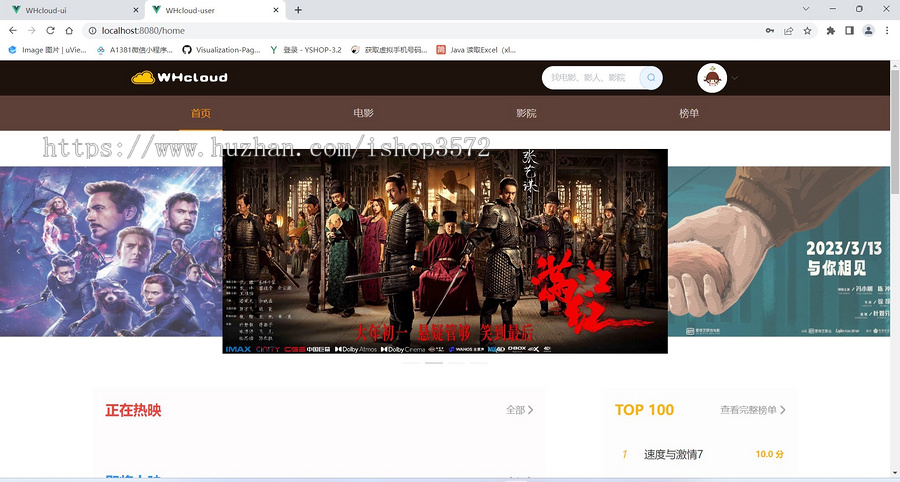
Task: Click the browser home button
Action: tap(69, 30)
